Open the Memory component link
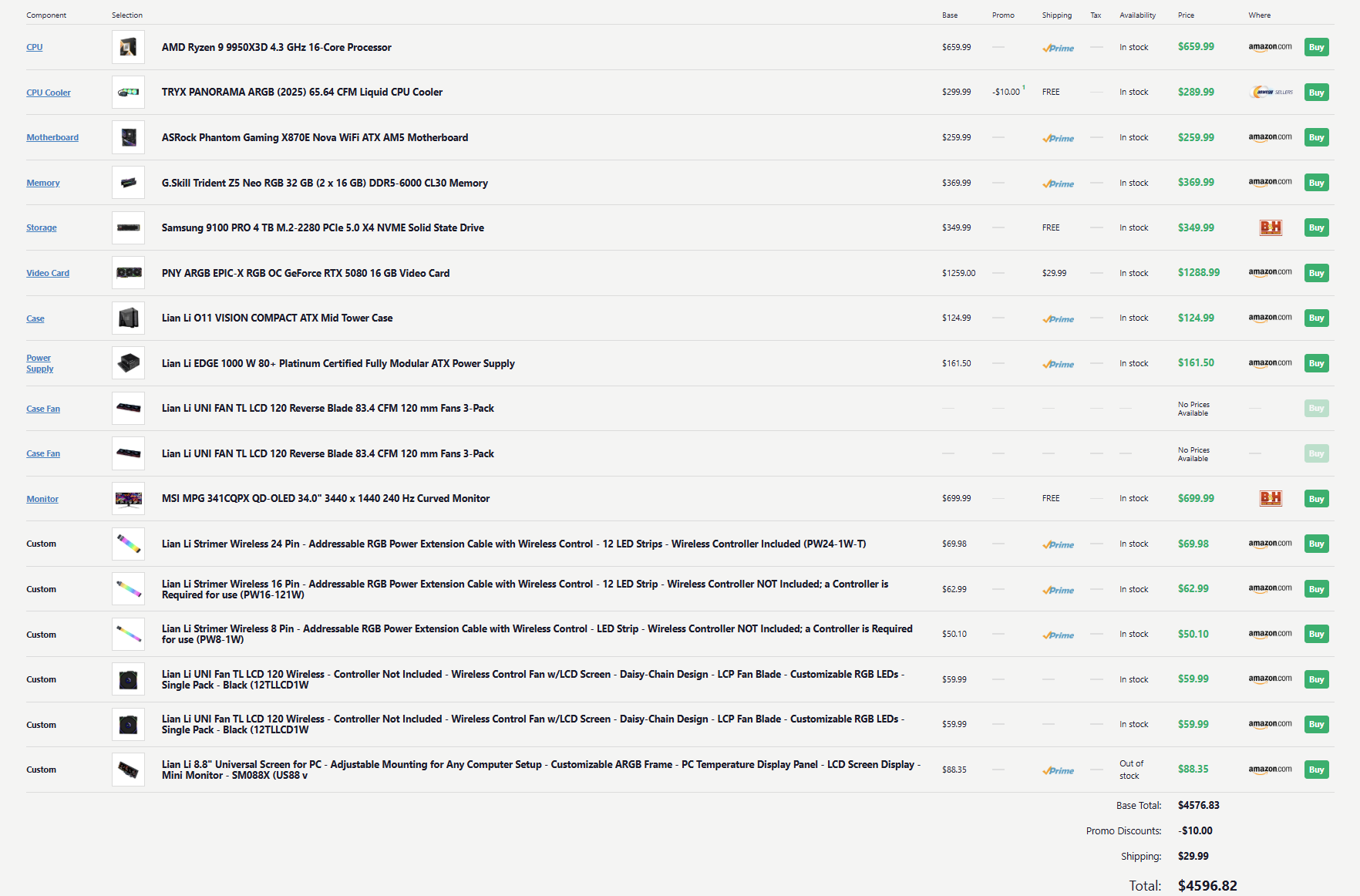The image size is (1360, 896). pos(43,183)
